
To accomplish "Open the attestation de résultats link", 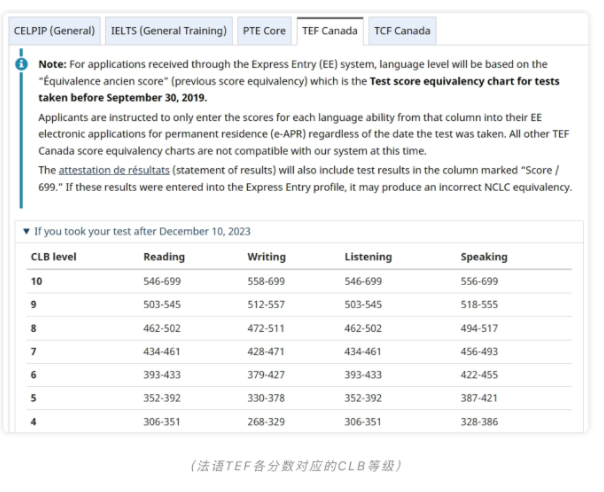I will [x=114, y=171].
